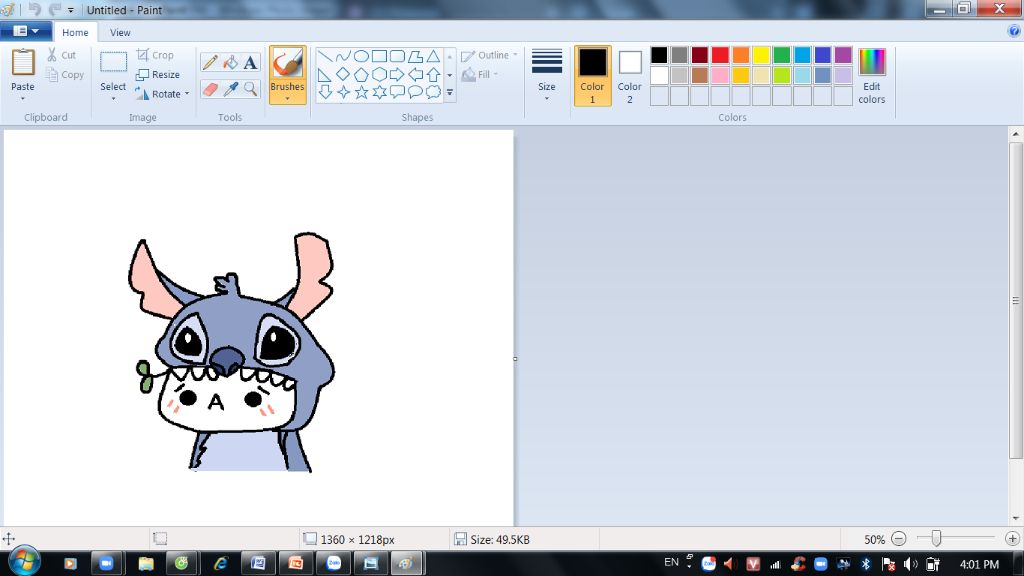This screenshot has height=576, width=1024.
Task: Click the Crop button
Action: tap(155, 55)
